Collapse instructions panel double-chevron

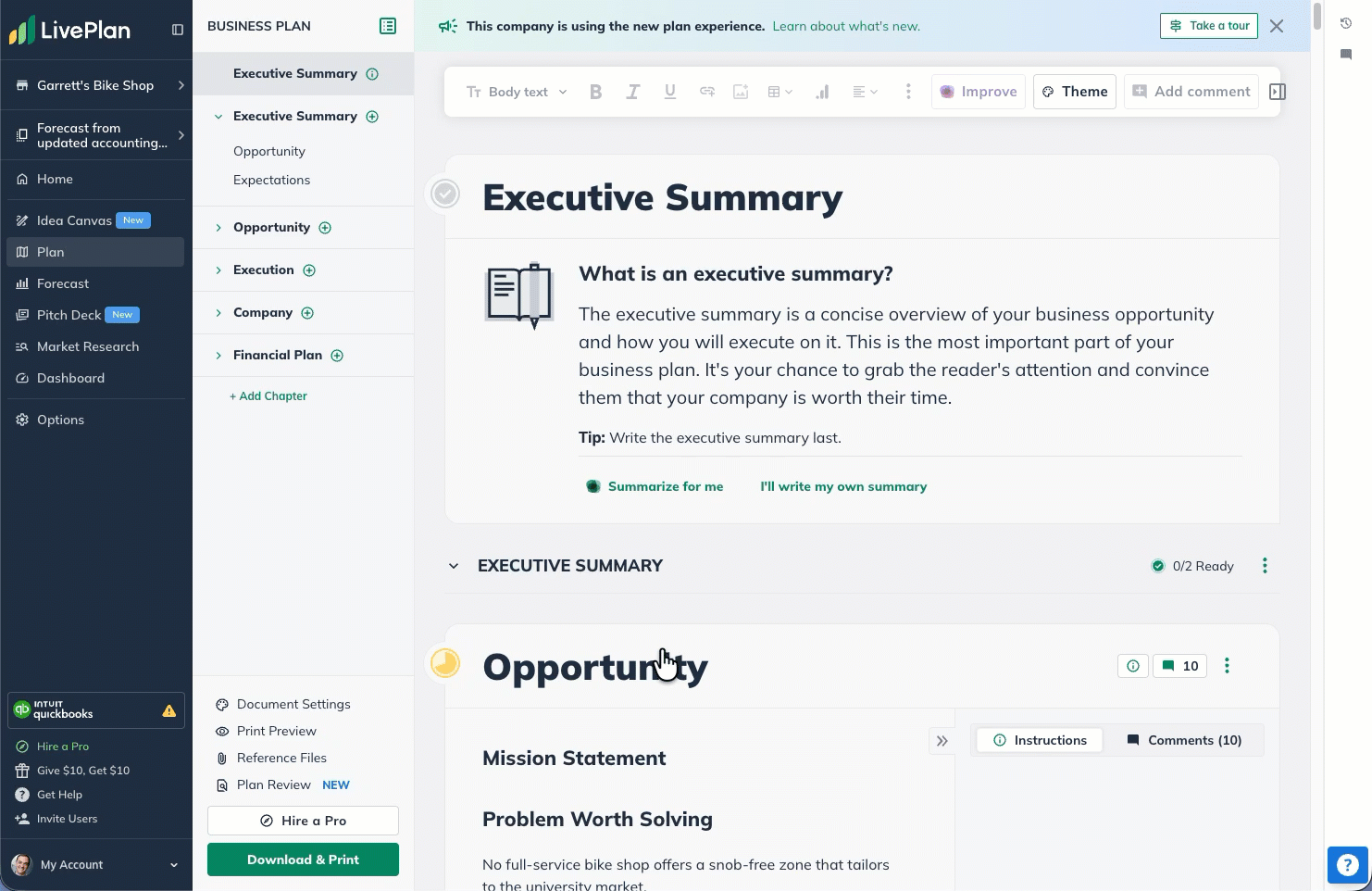942,741
